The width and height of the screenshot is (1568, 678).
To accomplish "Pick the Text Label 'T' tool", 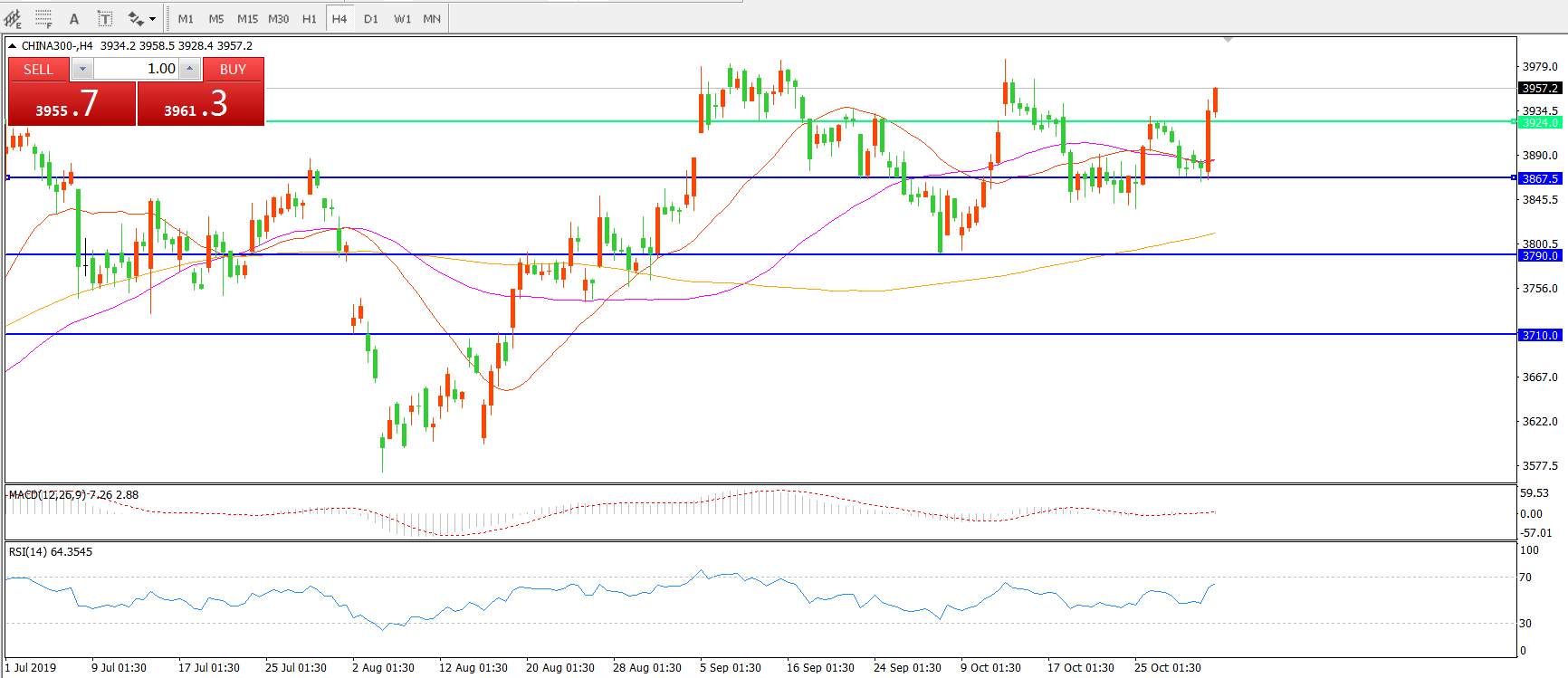I will click(x=105, y=18).
